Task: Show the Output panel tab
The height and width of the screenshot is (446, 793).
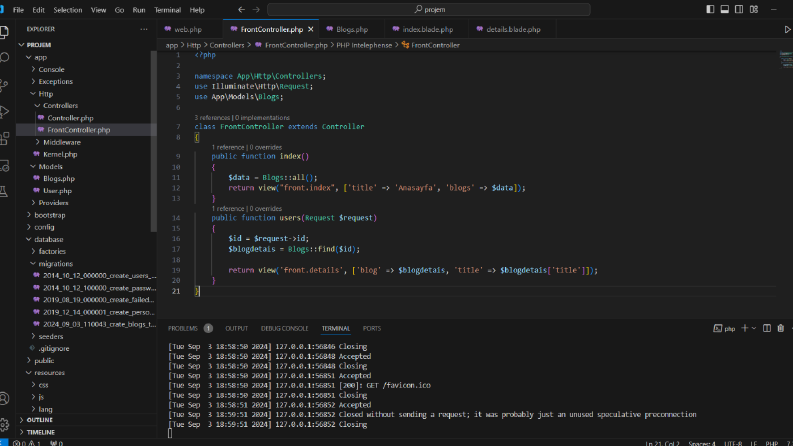Action: click(x=236, y=328)
